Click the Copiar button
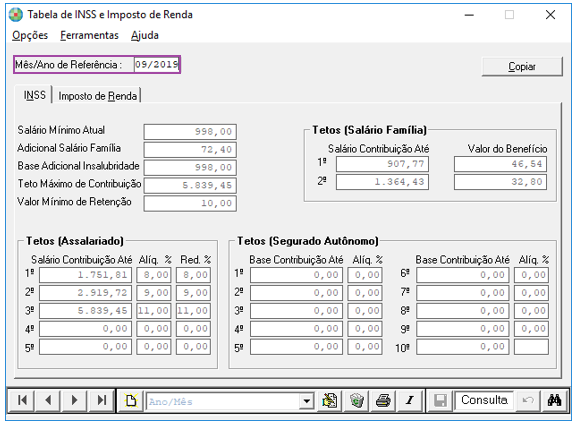This screenshot has height=425, width=576. [522, 66]
